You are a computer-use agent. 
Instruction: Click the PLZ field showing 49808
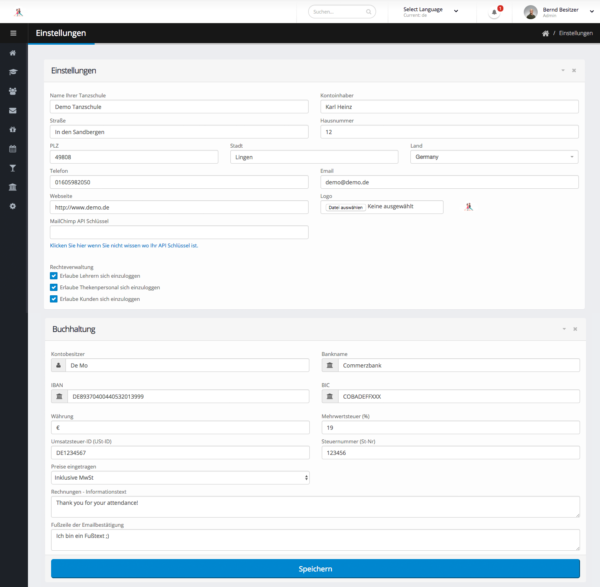[134, 157]
